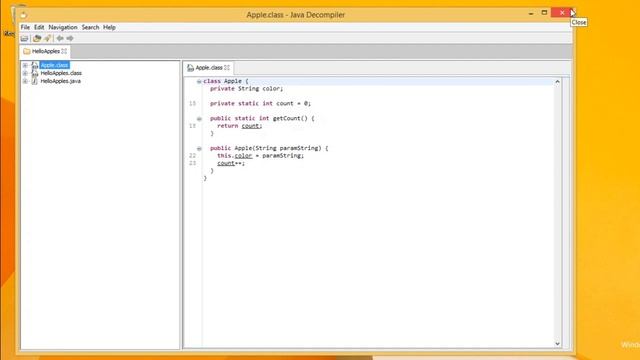Screen dimensions: 640x360
Task: Click line number 22 in the gutter
Action: pyautogui.click(x=193, y=156)
